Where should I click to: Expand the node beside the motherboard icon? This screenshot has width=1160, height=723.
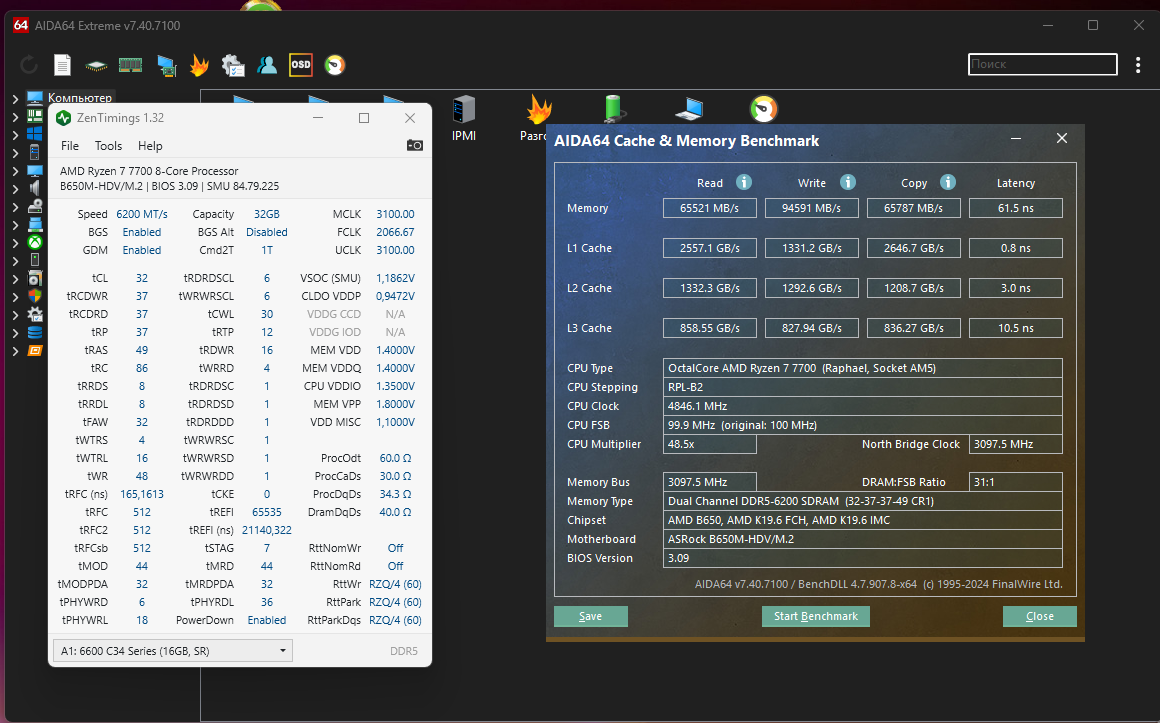(15, 116)
